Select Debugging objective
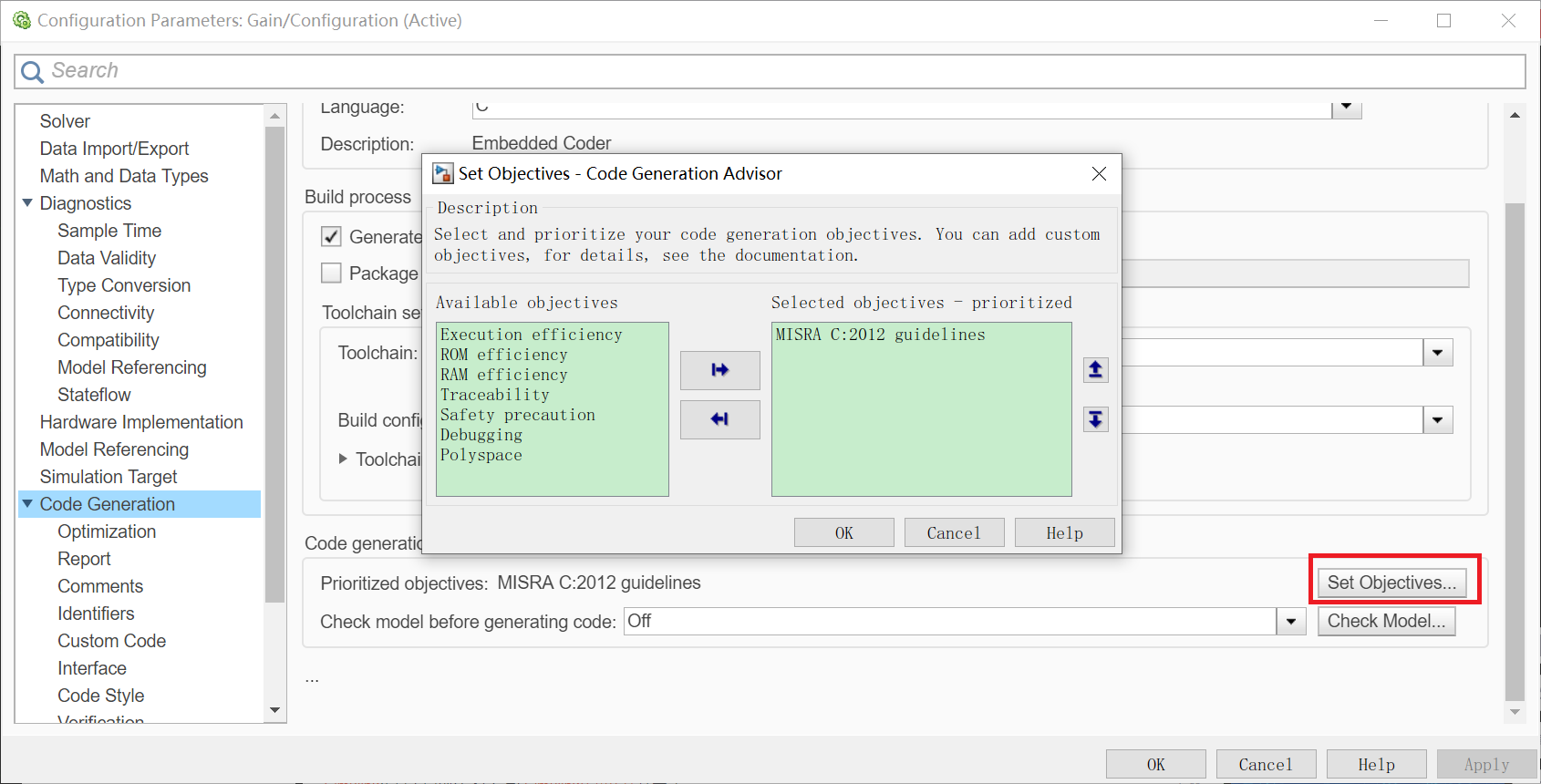 coord(481,435)
